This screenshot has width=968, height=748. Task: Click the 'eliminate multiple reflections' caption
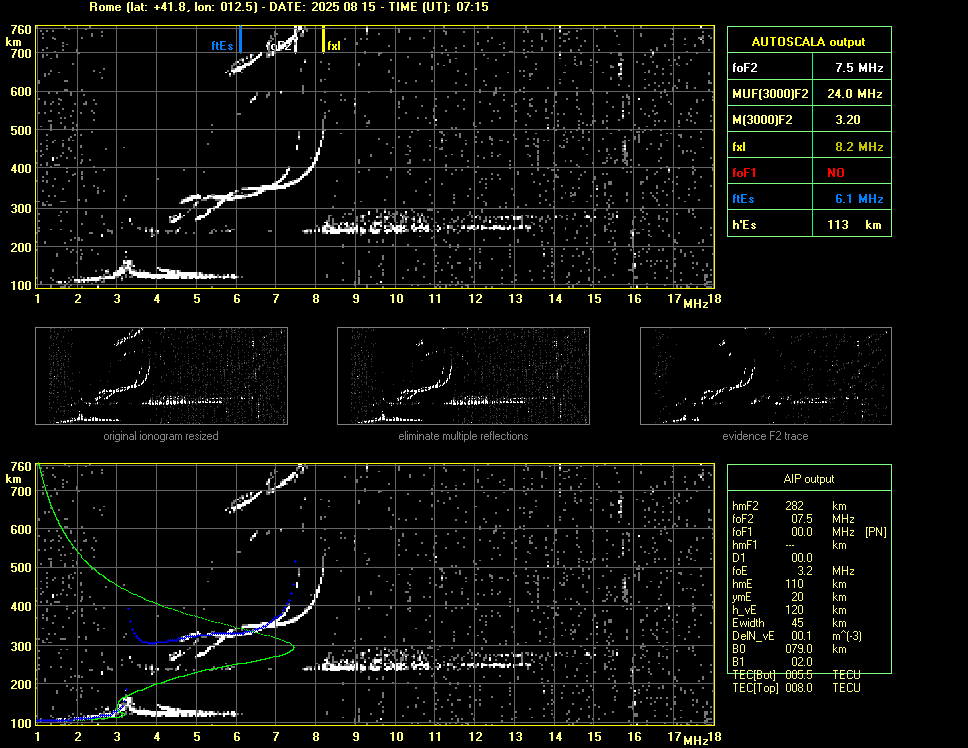[x=463, y=436]
